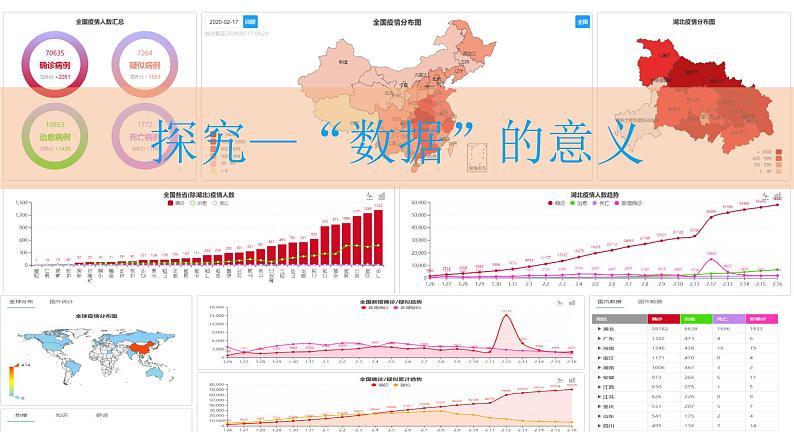This screenshot has height=447, width=794.
Task: Expand the 湖北 row in the data table
Action: (x=600, y=328)
